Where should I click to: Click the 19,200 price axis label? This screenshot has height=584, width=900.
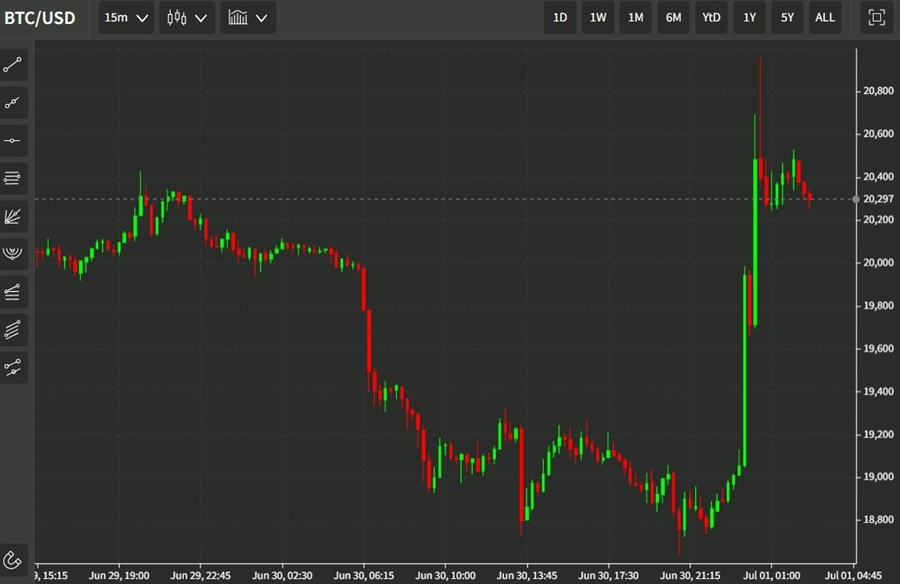pyautogui.click(x=878, y=435)
